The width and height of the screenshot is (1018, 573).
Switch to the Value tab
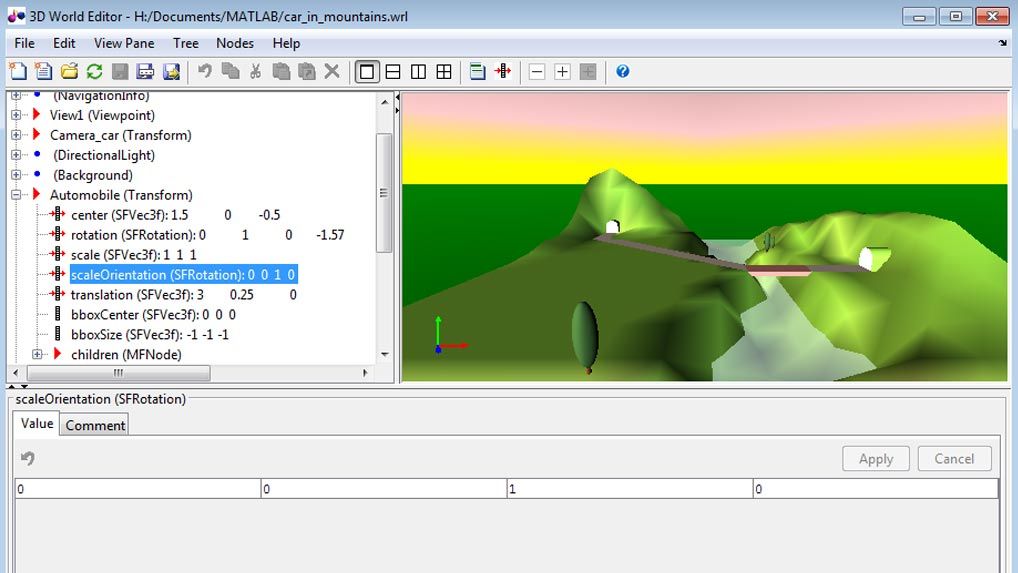[37, 424]
